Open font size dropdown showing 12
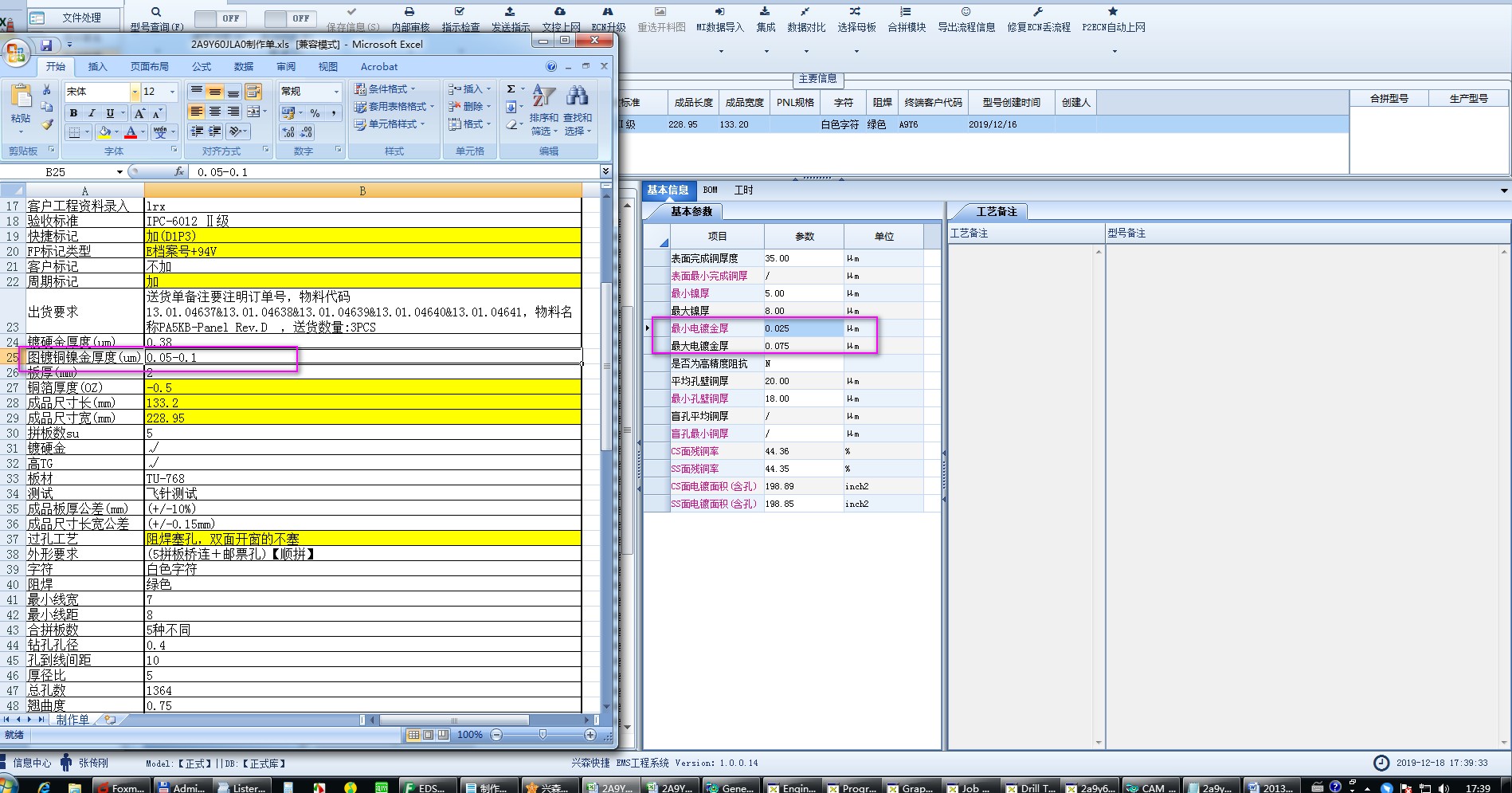 [172, 92]
